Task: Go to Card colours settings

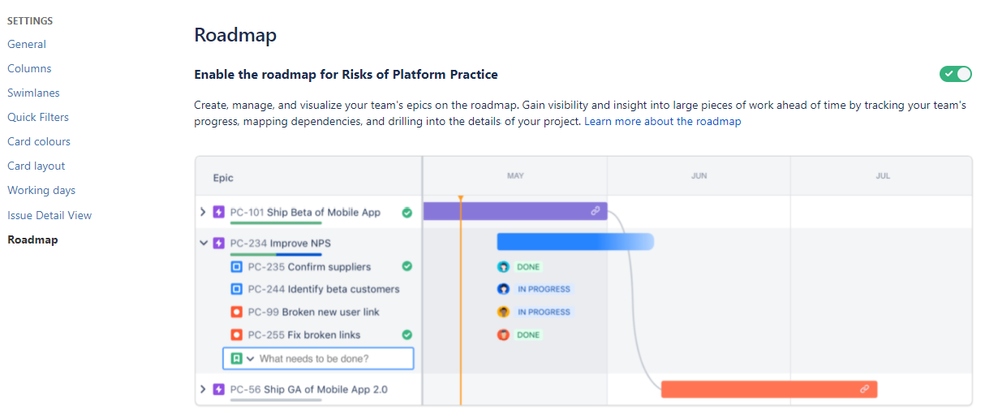Action: (39, 142)
